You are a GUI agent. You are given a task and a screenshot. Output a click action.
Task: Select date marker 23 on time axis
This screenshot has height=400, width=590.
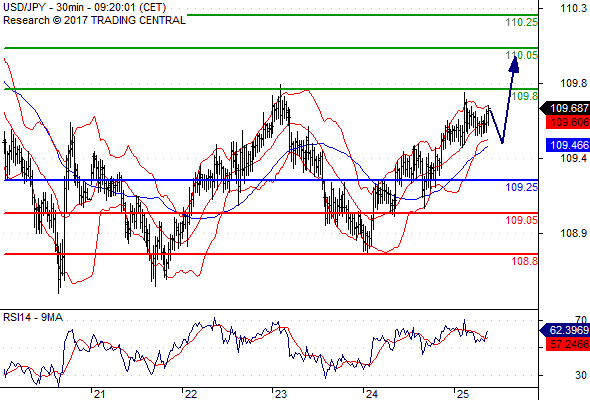click(x=281, y=394)
